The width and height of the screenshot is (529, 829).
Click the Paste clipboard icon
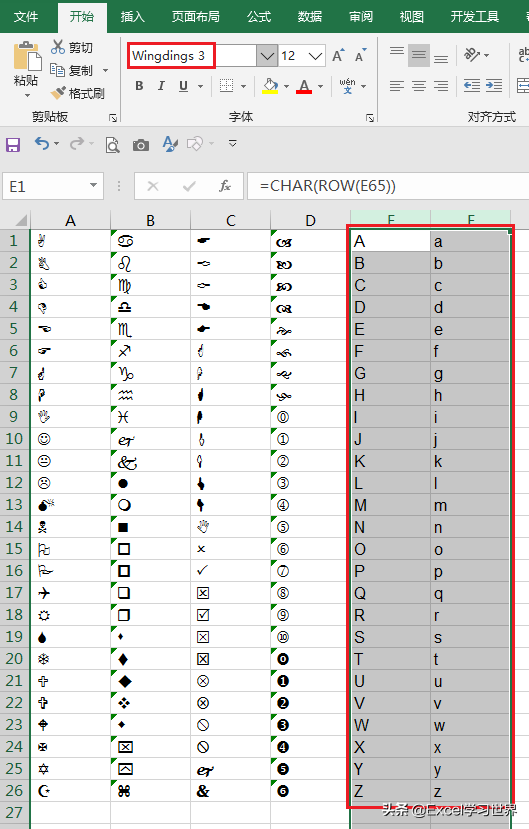coord(27,56)
